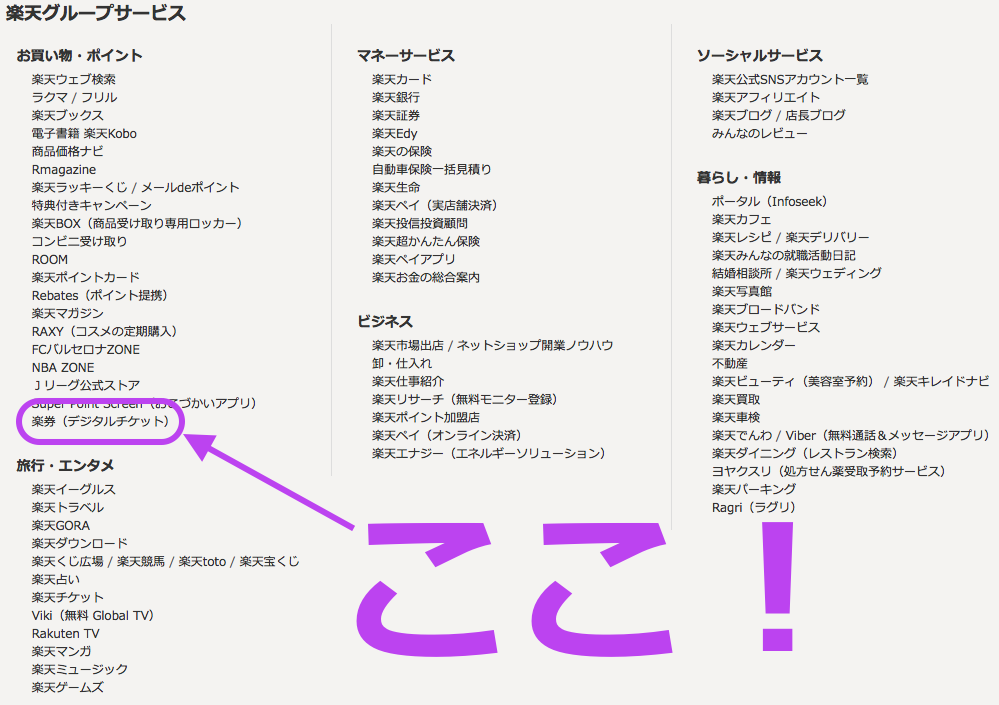Open 楽天仕事紹介
The height and width of the screenshot is (705, 999).
408,381
